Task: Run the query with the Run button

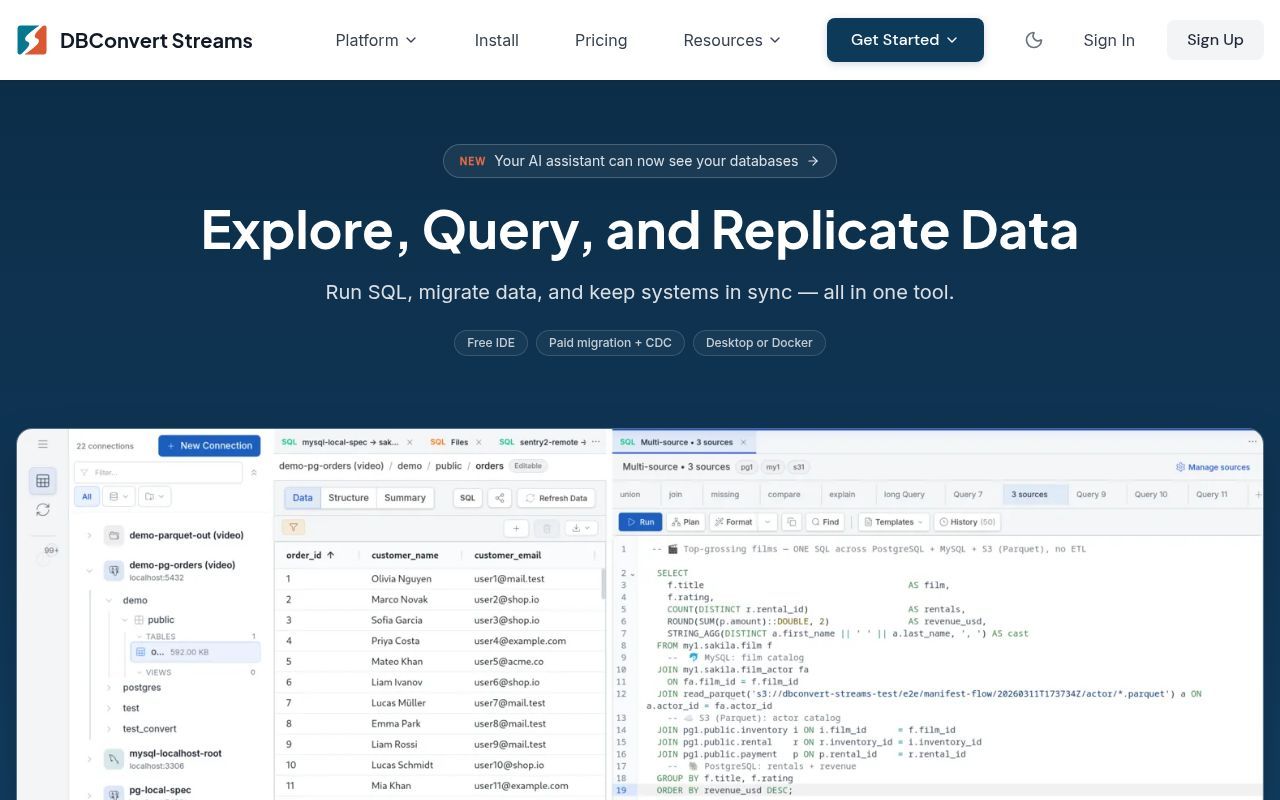Action: pos(640,522)
